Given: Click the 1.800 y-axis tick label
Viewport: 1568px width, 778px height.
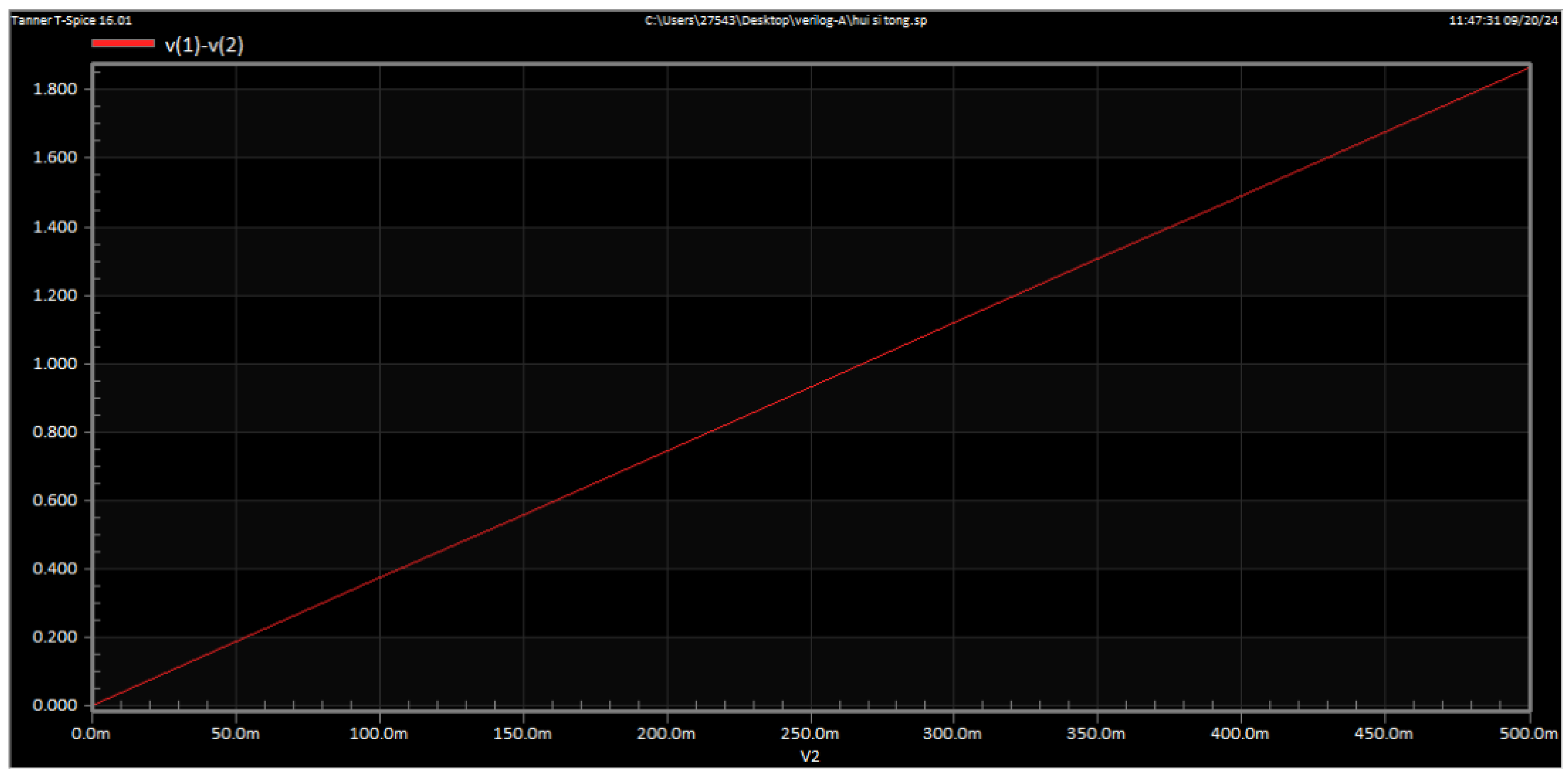Looking at the screenshot, I should click(x=55, y=89).
